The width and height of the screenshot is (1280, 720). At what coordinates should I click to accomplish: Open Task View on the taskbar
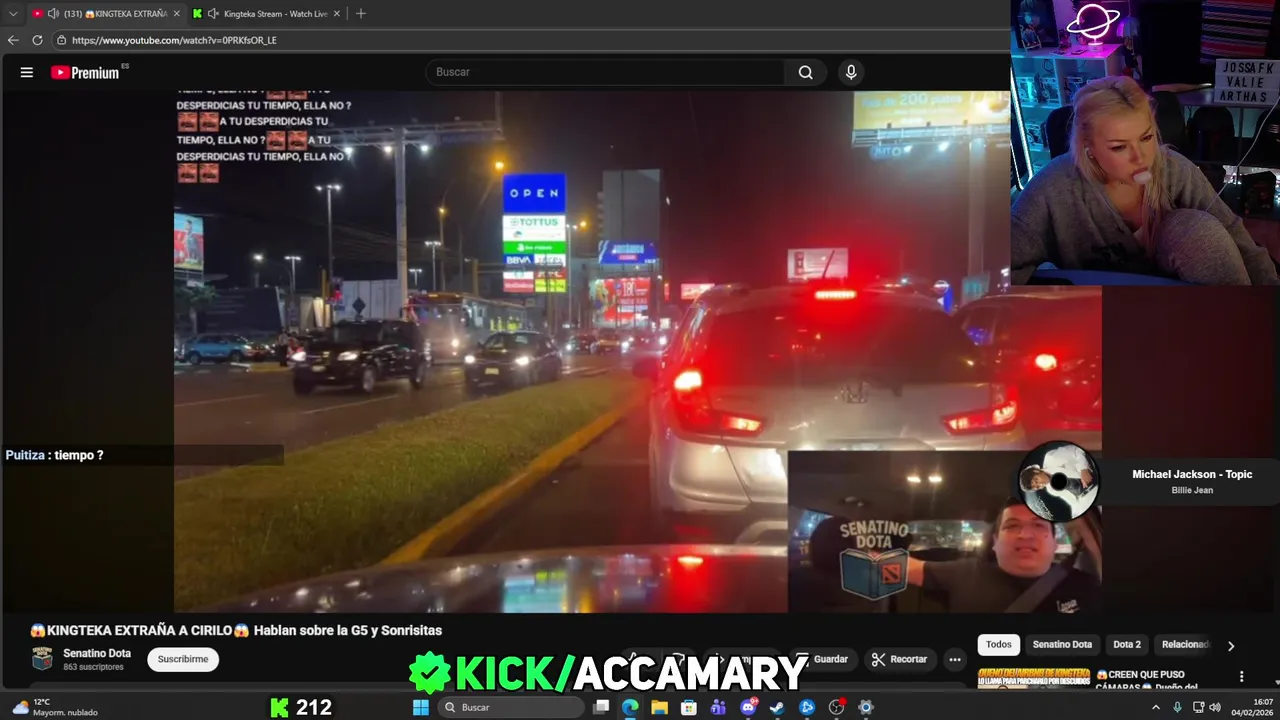[601, 707]
